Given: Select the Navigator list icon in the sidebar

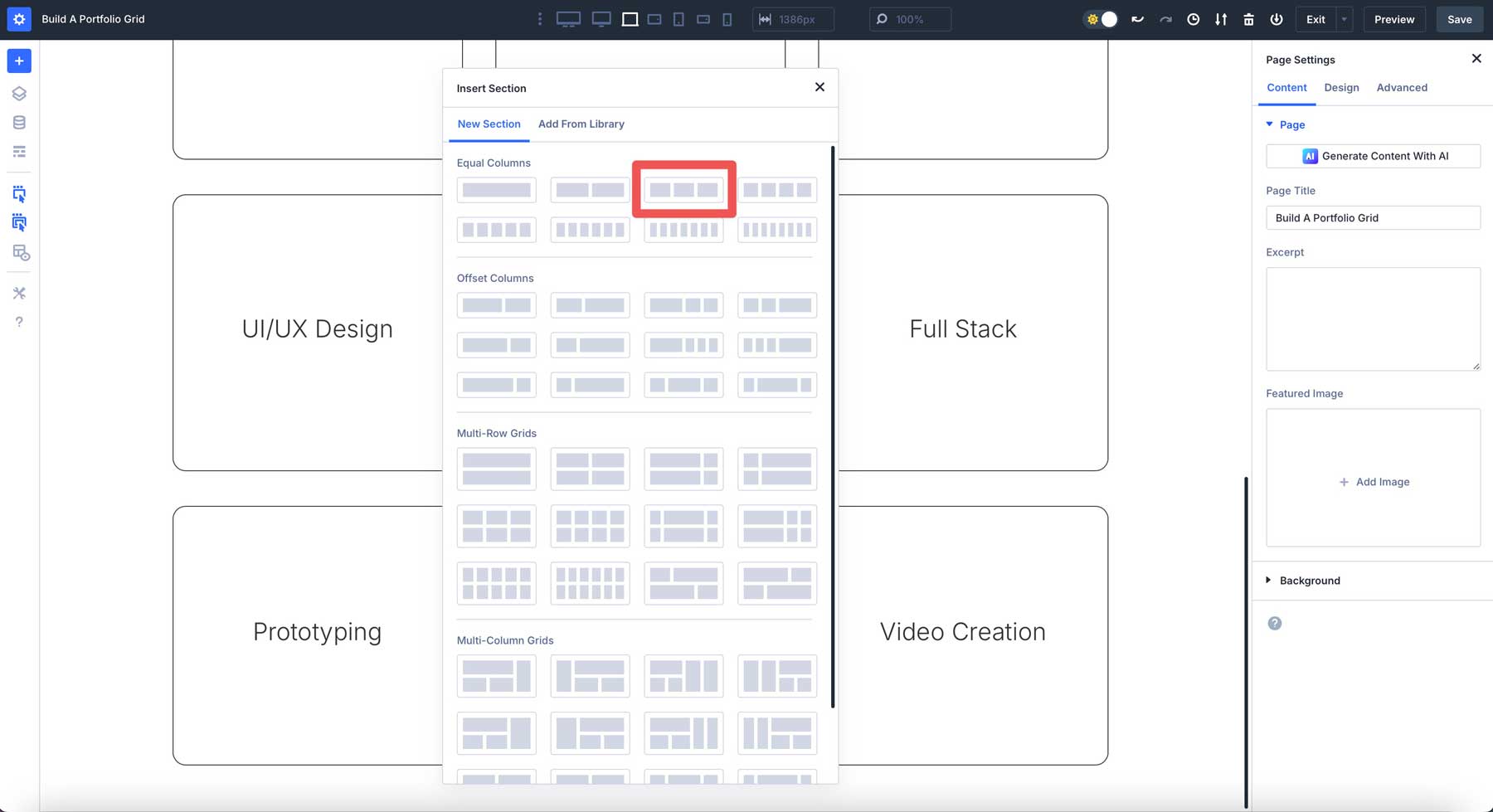Looking at the screenshot, I should 18,152.
